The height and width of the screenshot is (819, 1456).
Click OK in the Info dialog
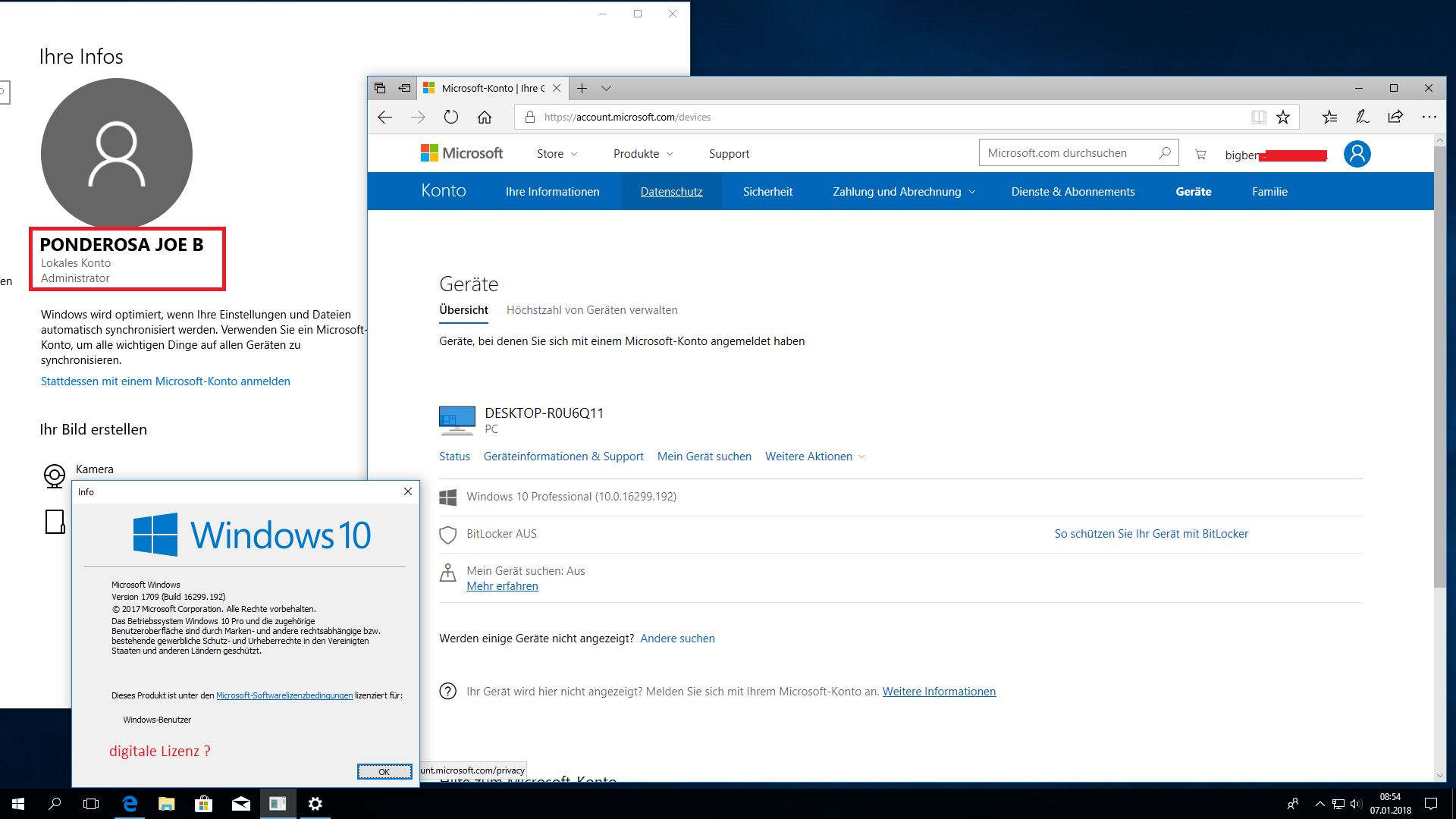click(384, 772)
